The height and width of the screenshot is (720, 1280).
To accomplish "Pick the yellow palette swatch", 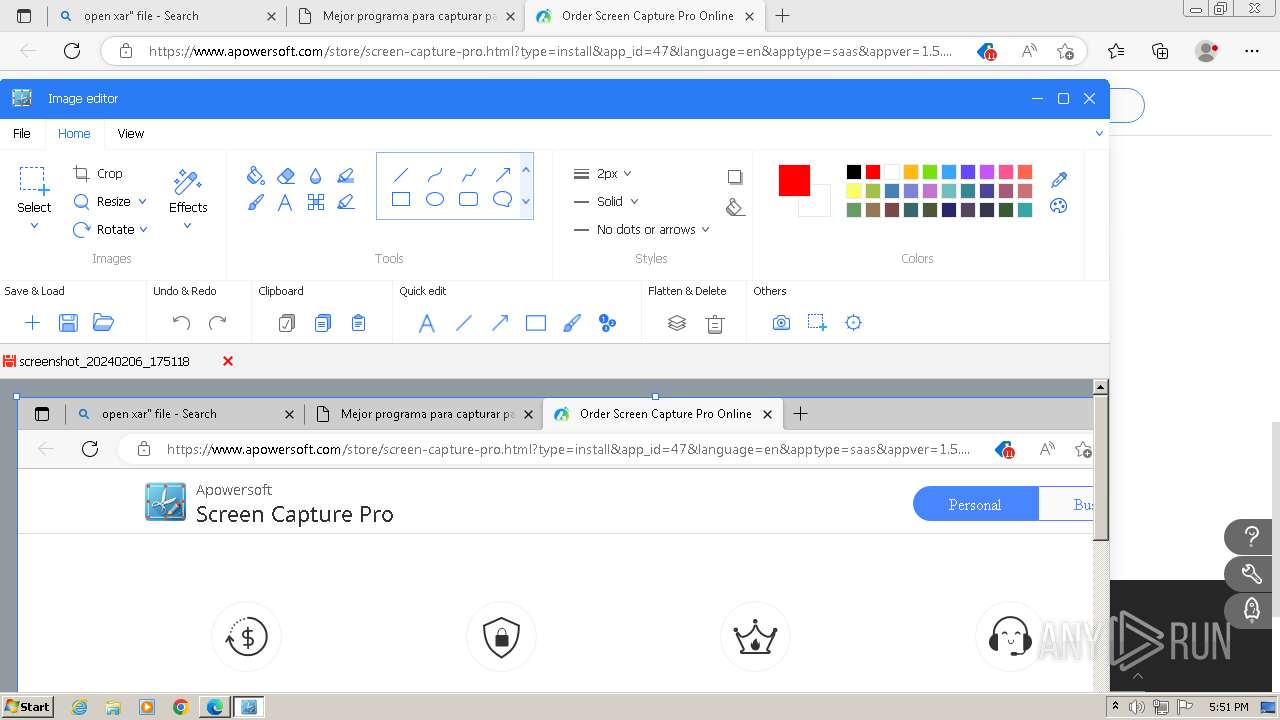I will [x=853, y=191].
